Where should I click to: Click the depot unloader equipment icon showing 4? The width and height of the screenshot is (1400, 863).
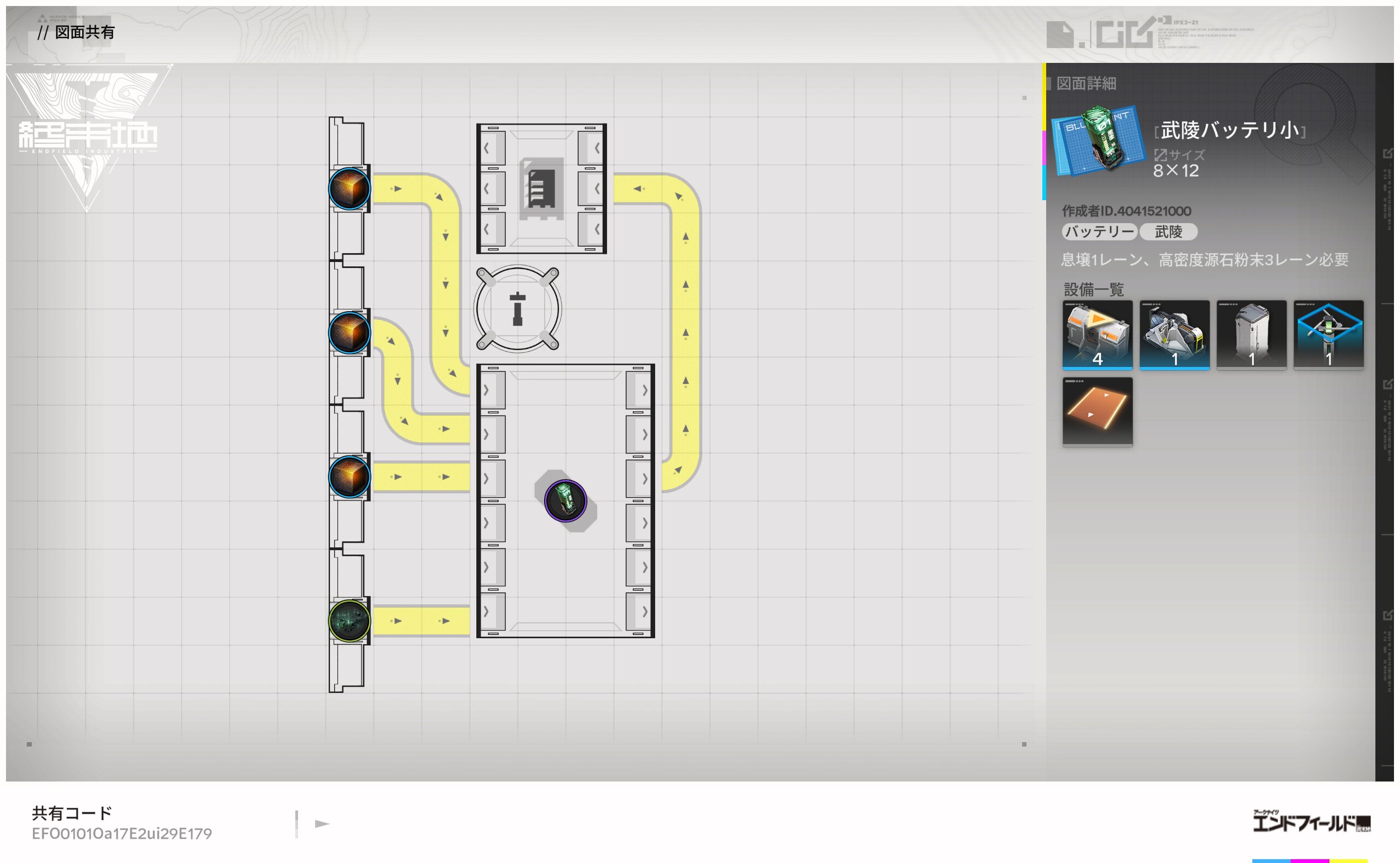[1097, 335]
